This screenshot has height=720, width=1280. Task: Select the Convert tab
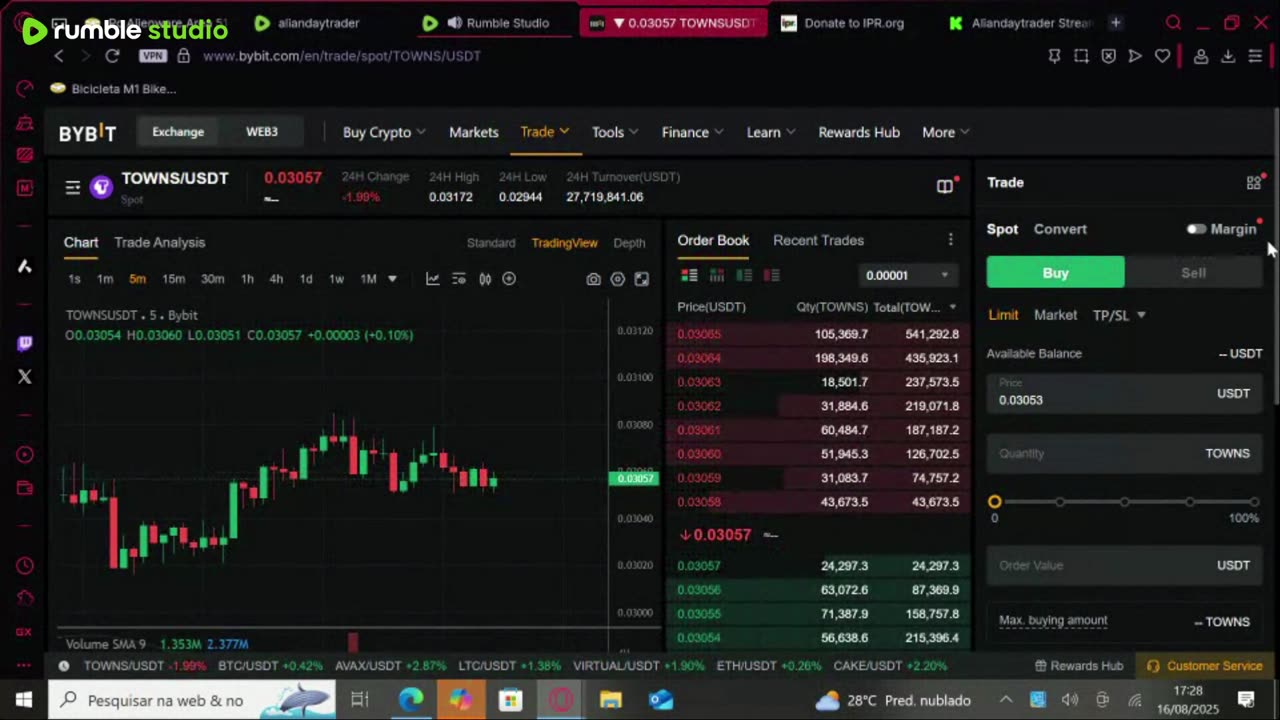point(1060,229)
